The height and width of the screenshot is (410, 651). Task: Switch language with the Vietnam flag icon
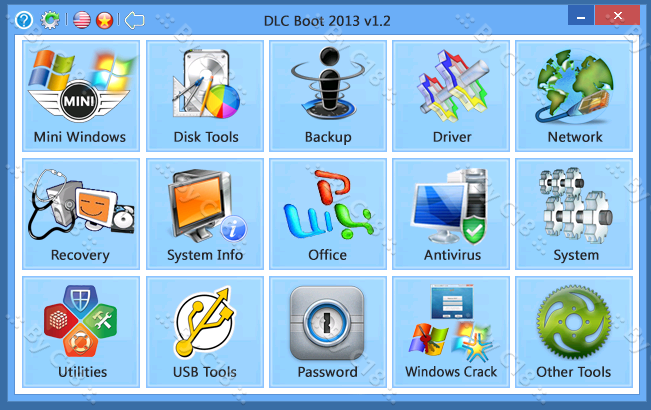point(105,20)
